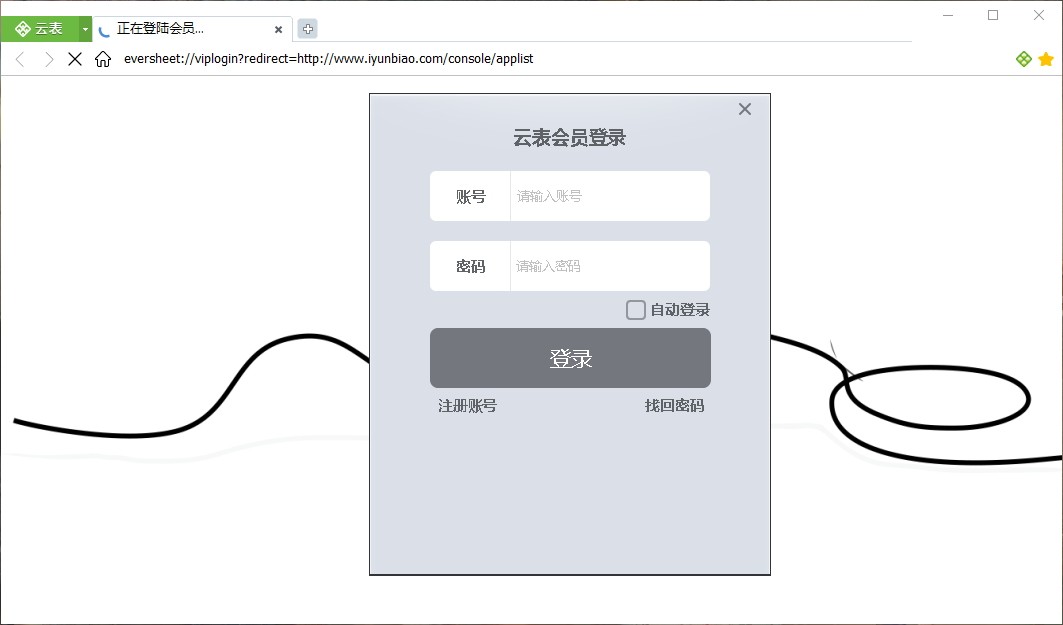Image resolution: width=1063 pixels, height=625 pixels.
Task: Click the green diamond icon near bookmark star
Action: point(1024,59)
